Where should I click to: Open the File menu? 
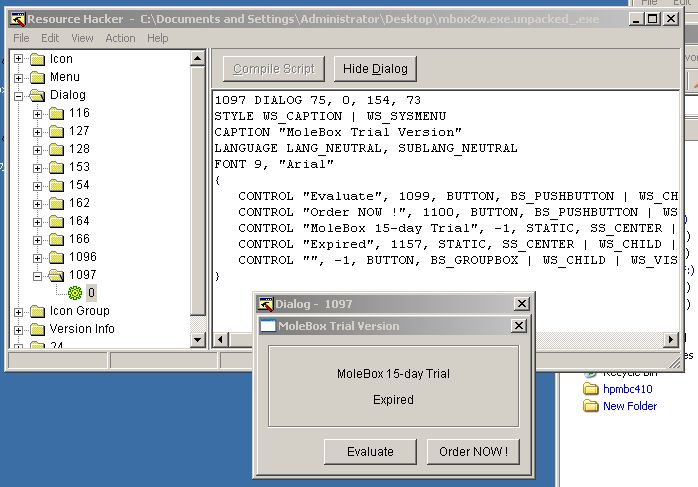pyautogui.click(x=21, y=38)
